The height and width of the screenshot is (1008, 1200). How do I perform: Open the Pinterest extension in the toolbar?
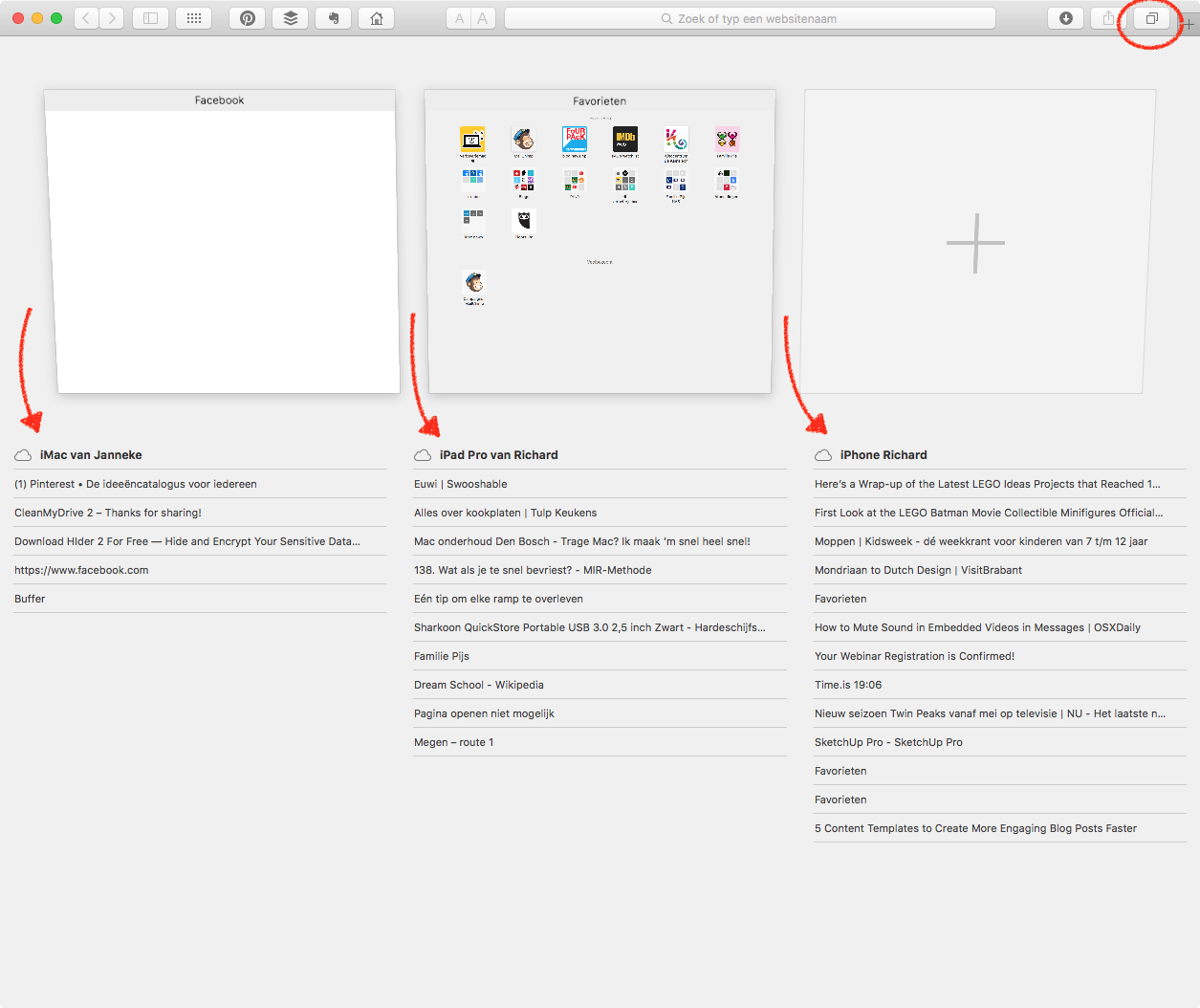247,17
